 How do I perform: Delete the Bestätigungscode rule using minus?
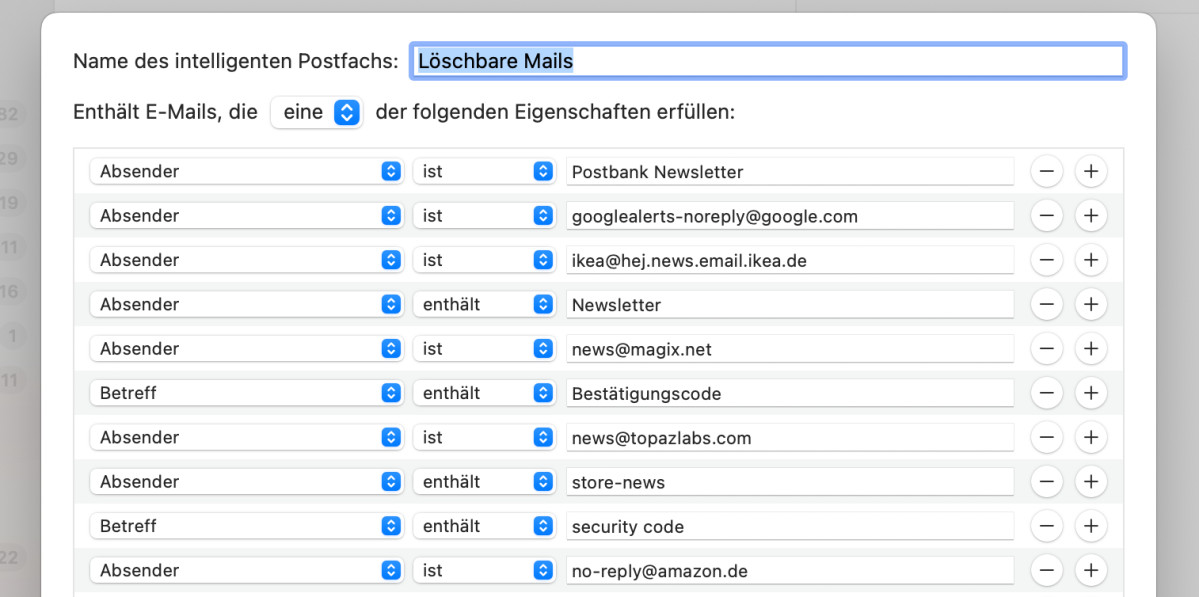click(1046, 394)
